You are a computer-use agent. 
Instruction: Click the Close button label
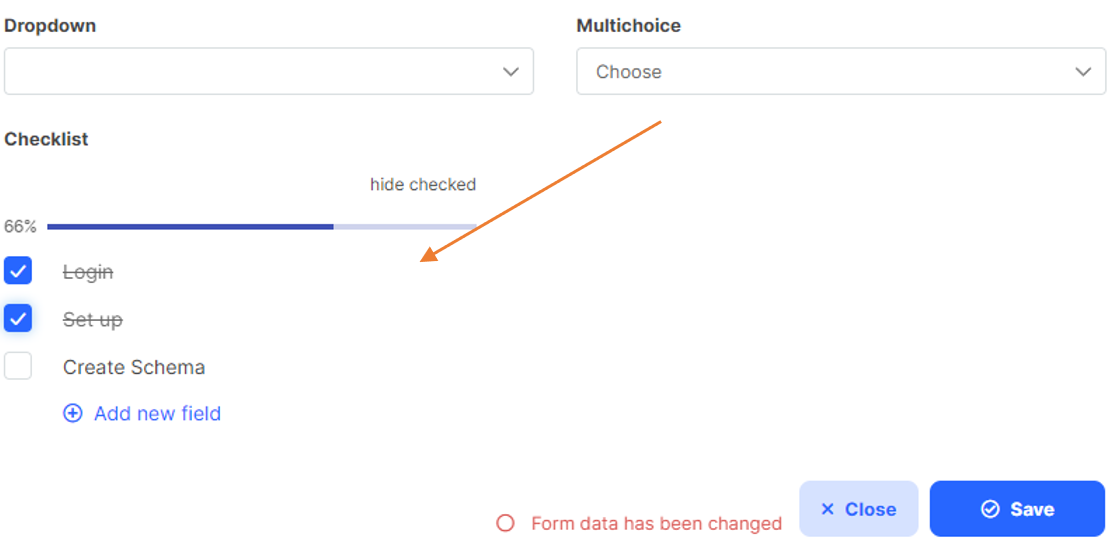871,509
